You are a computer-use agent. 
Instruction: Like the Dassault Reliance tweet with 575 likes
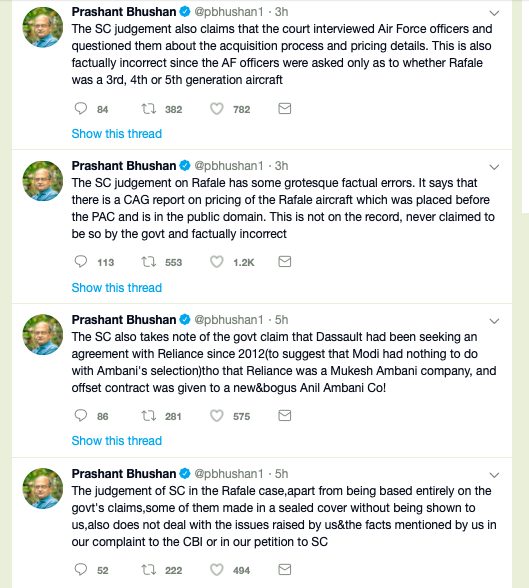pyautogui.click(x=216, y=416)
